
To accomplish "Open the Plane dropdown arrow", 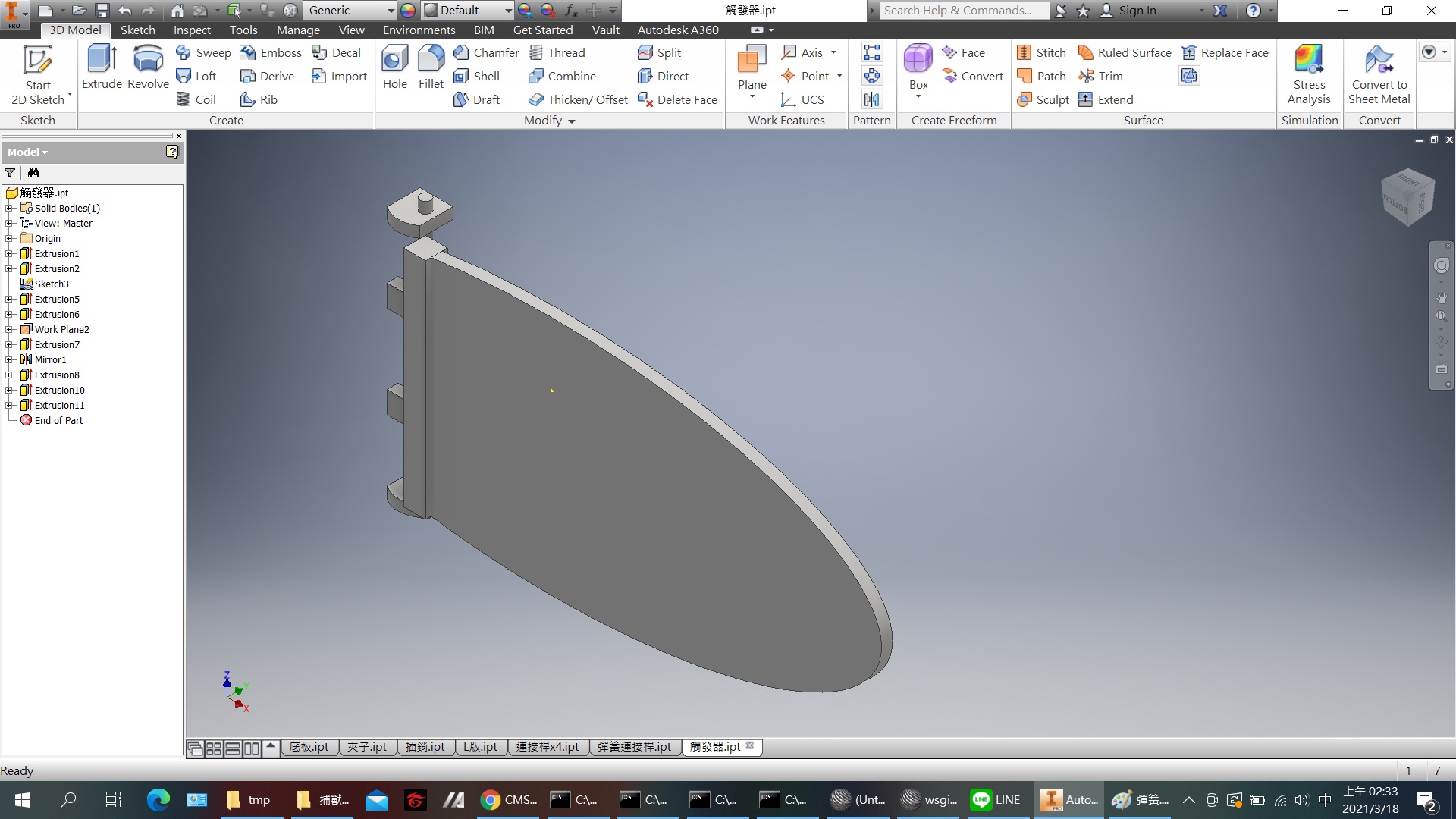I will [752, 97].
